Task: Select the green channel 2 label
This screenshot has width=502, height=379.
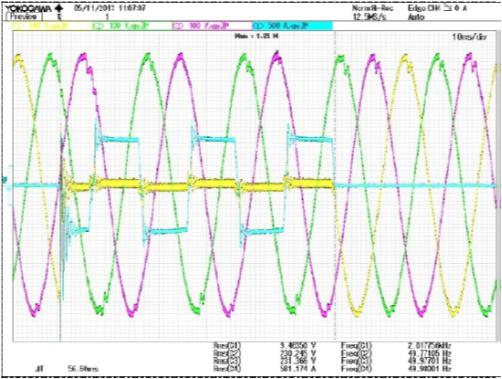Action: tap(120, 26)
